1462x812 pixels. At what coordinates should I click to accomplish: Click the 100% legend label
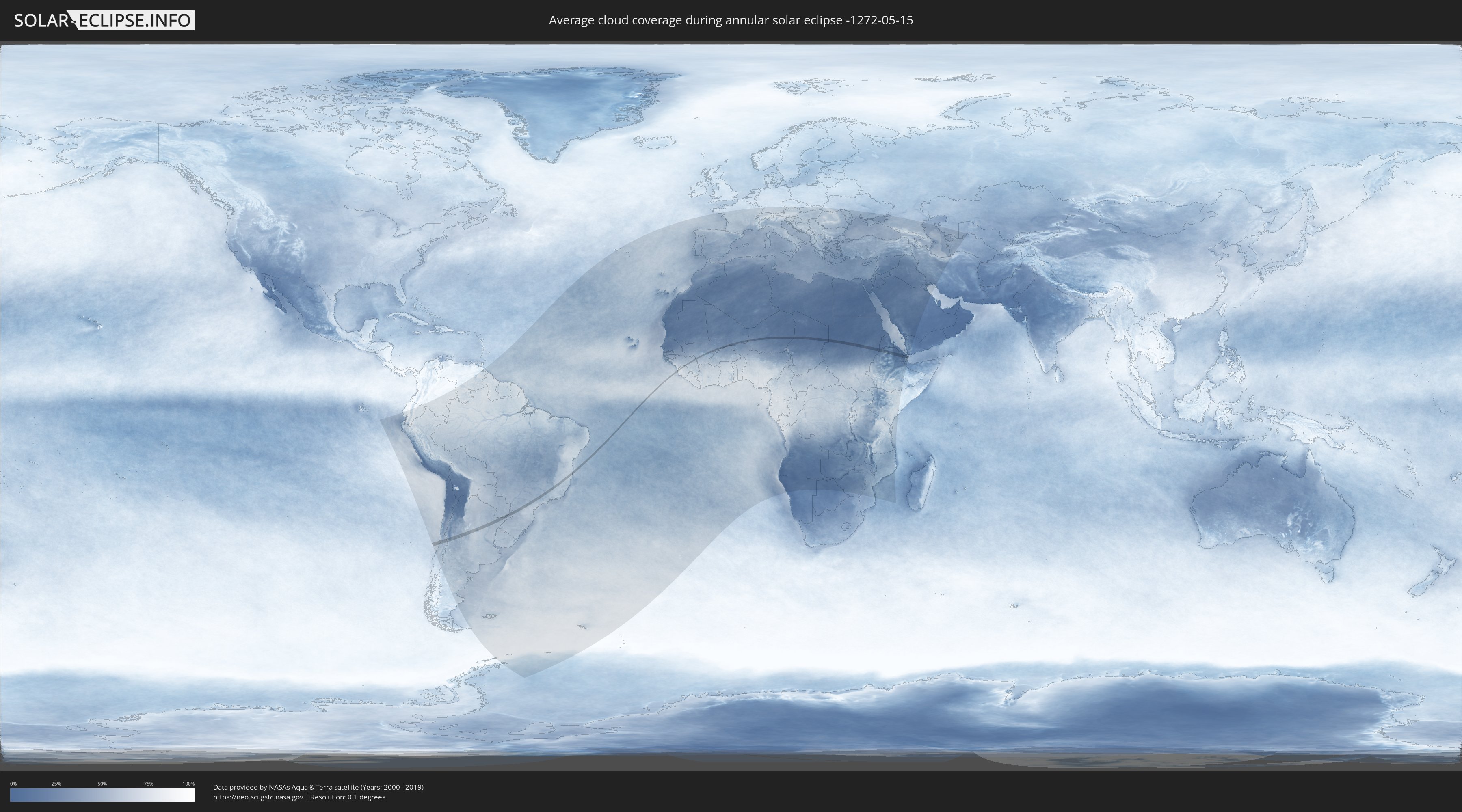188,784
